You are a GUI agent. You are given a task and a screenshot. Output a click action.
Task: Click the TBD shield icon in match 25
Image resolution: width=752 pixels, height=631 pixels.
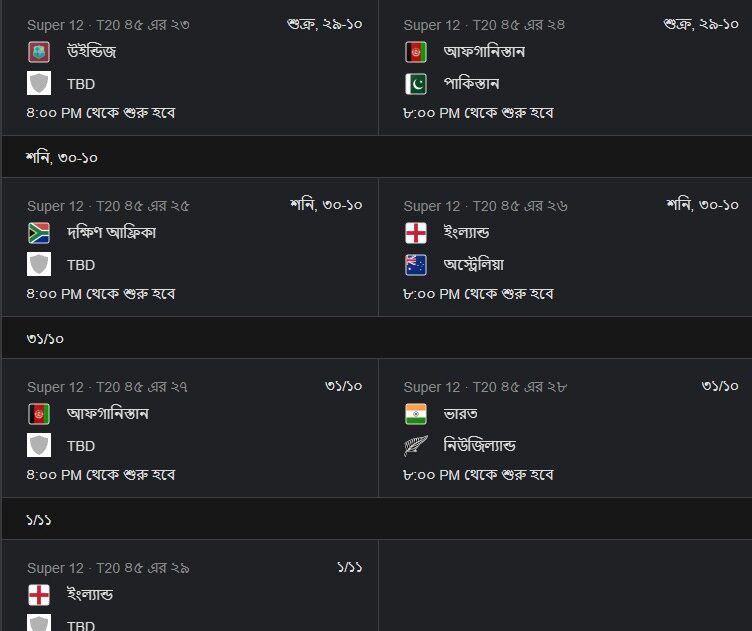coord(39,264)
